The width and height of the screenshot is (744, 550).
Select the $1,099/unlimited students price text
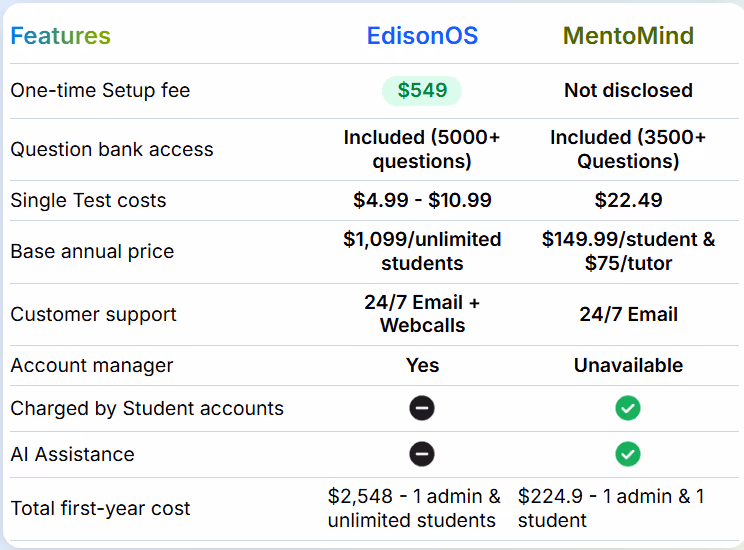[x=422, y=251]
